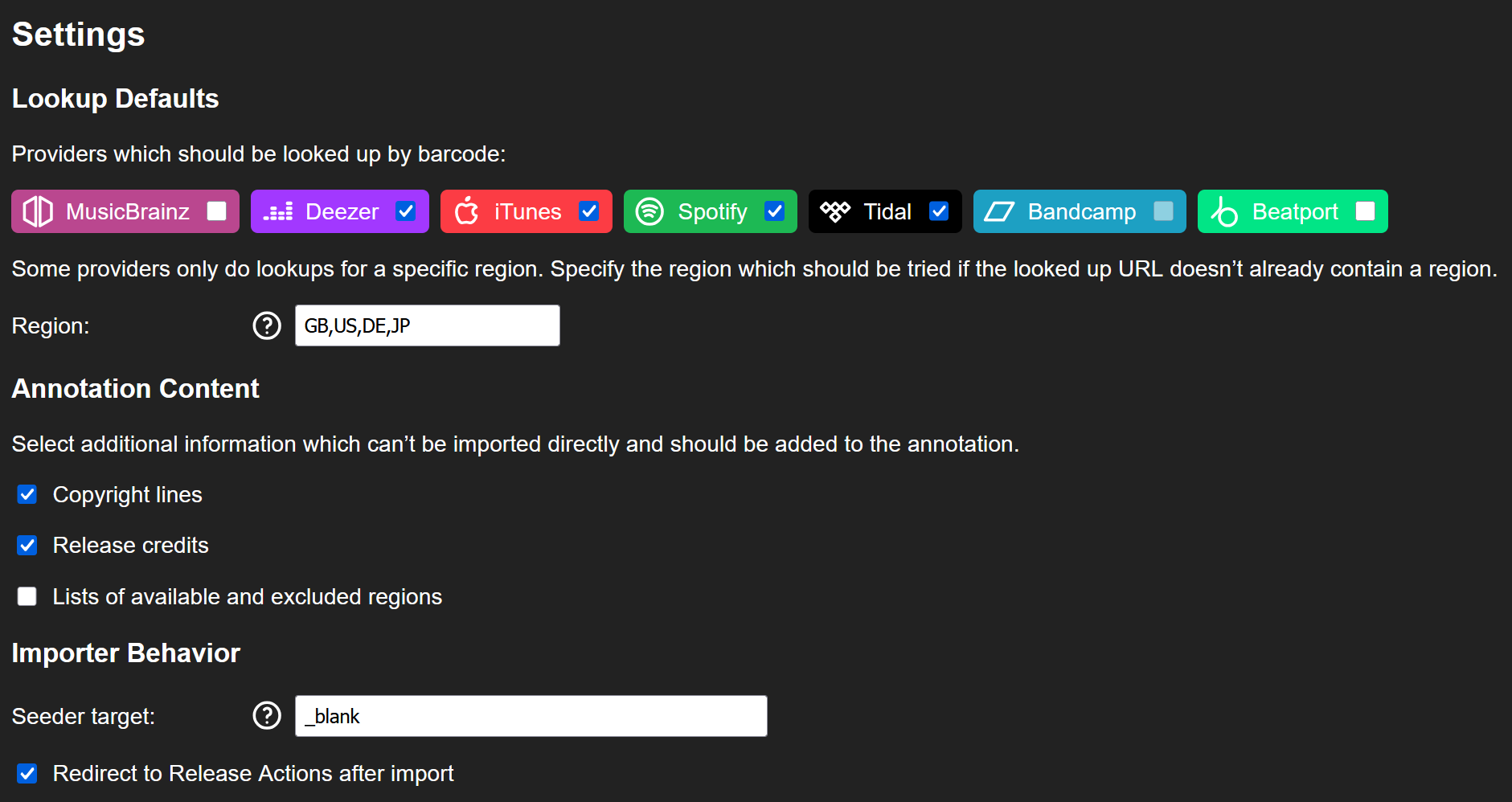Enable the Beatport barcode lookup checkbox
The image size is (1512, 802).
pos(1366,211)
